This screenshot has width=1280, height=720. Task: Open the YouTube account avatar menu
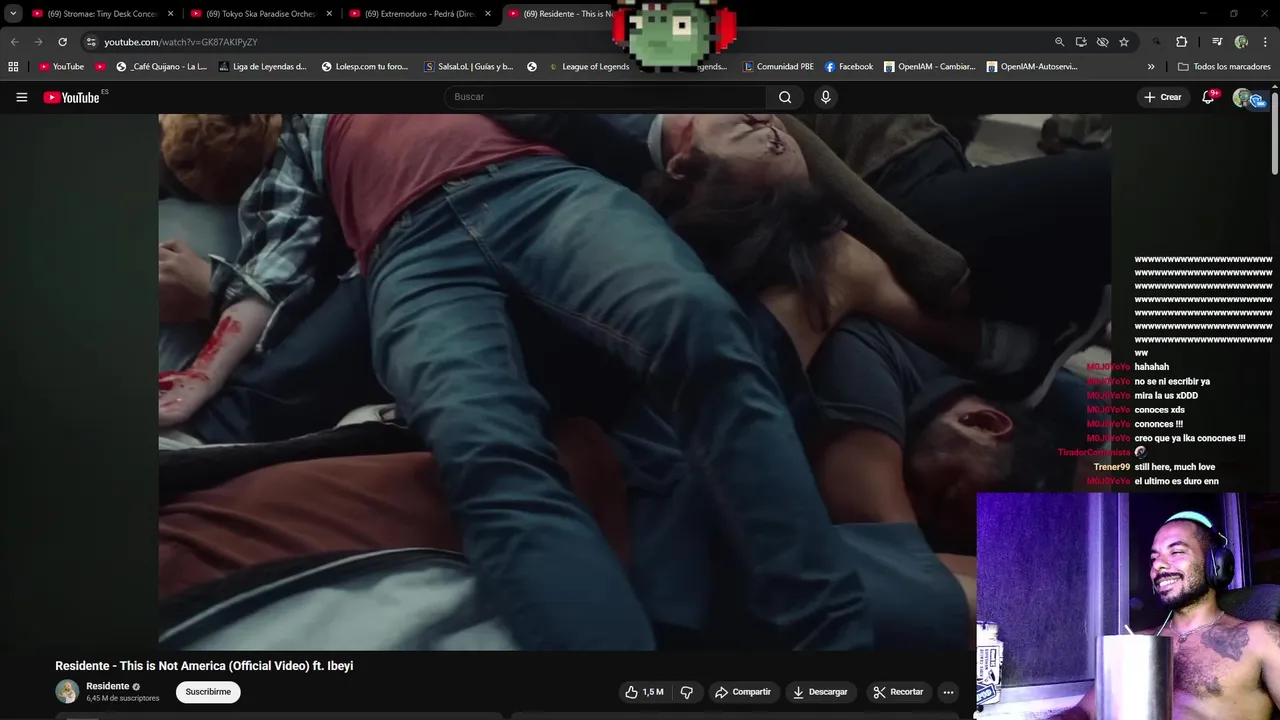click(x=1244, y=97)
